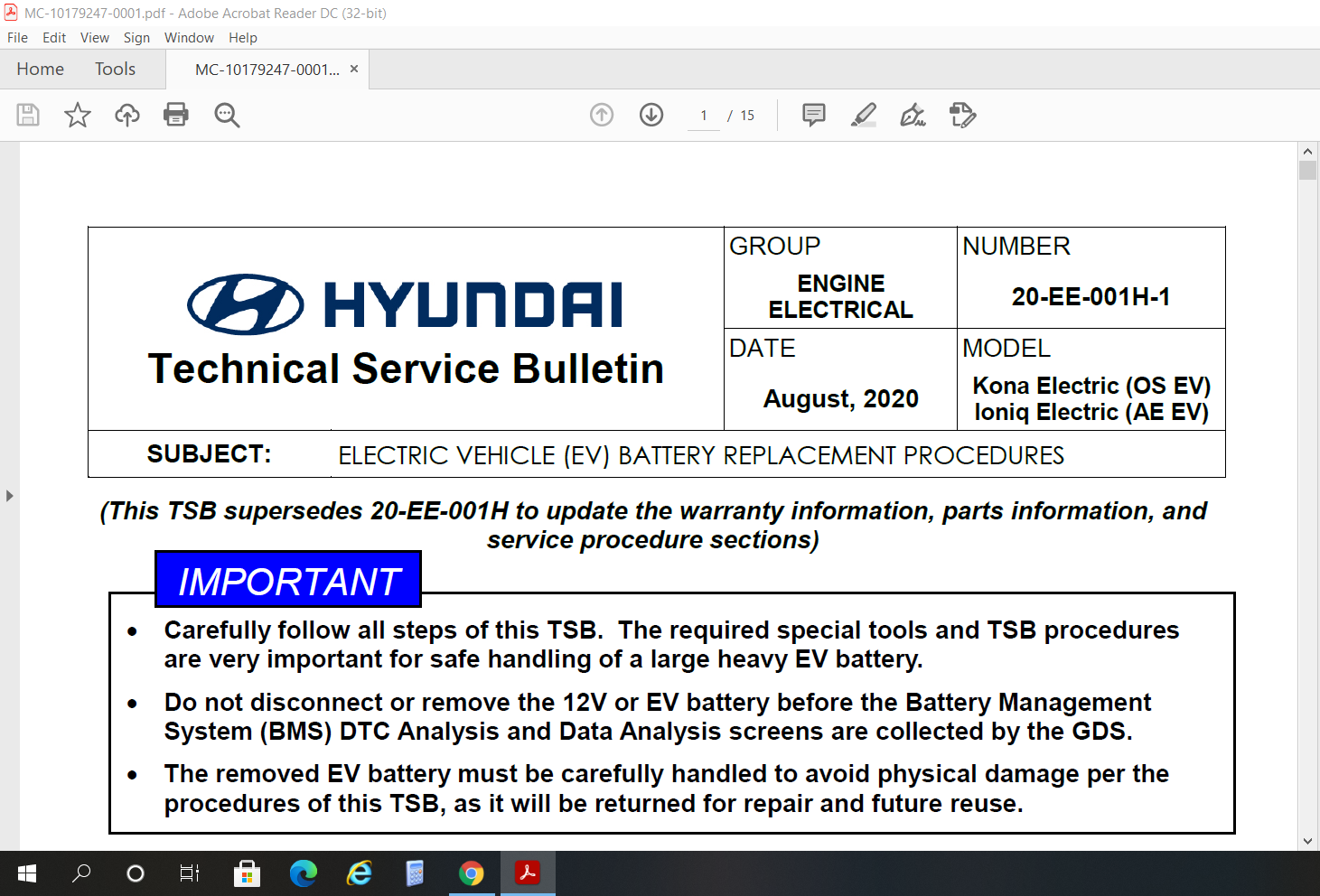Open the Find text magnifier tool
Screen dimensions: 1320x896
227,115
